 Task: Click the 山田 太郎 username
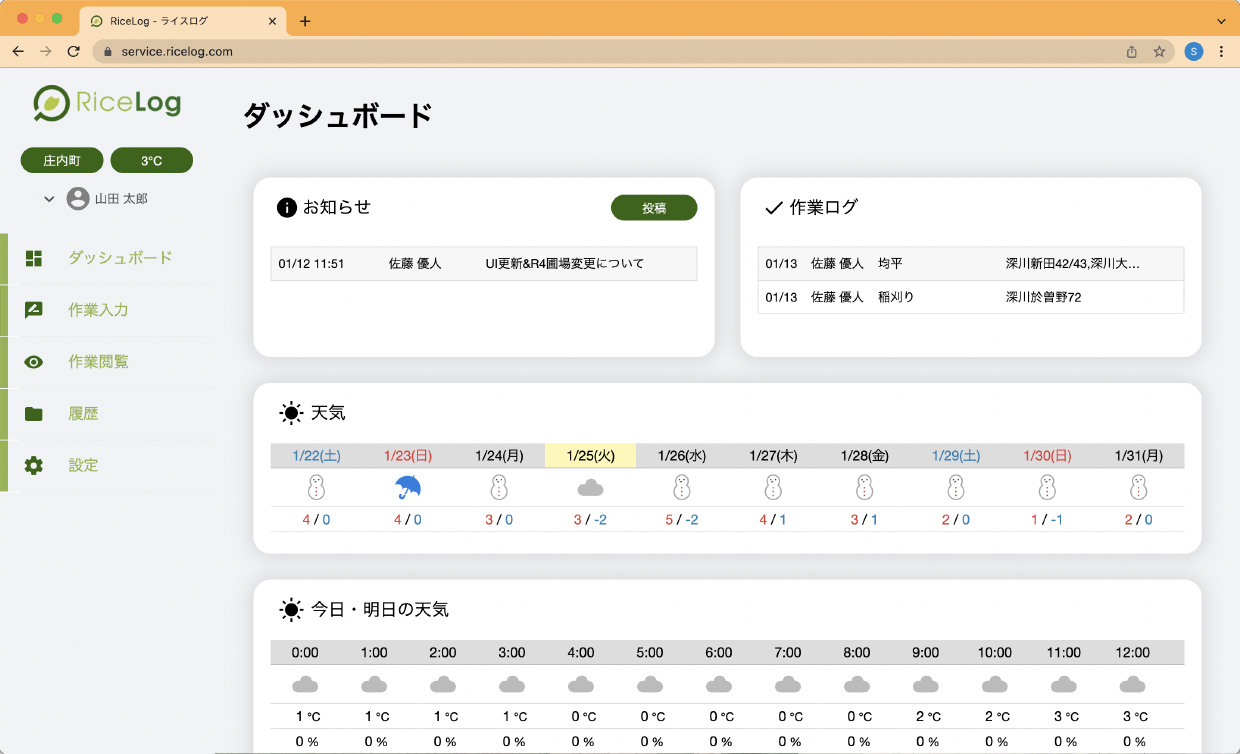121,199
